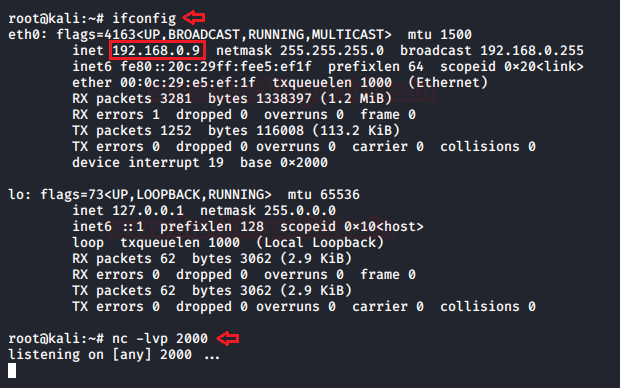The width and height of the screenshot is (620, 388).
Task: Click the nc -lvp 2000 command text
Action: tap(160, 339)
